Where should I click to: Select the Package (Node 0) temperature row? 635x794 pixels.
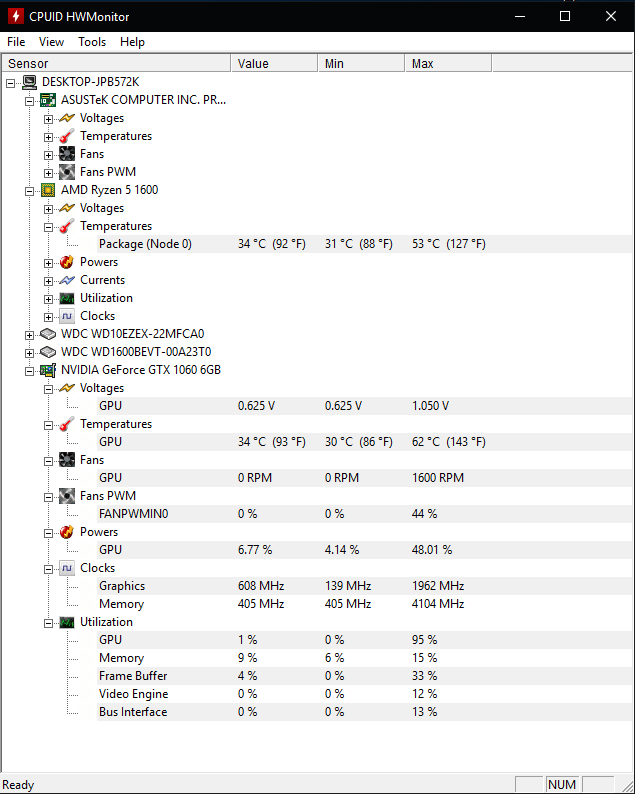(145, 244)
